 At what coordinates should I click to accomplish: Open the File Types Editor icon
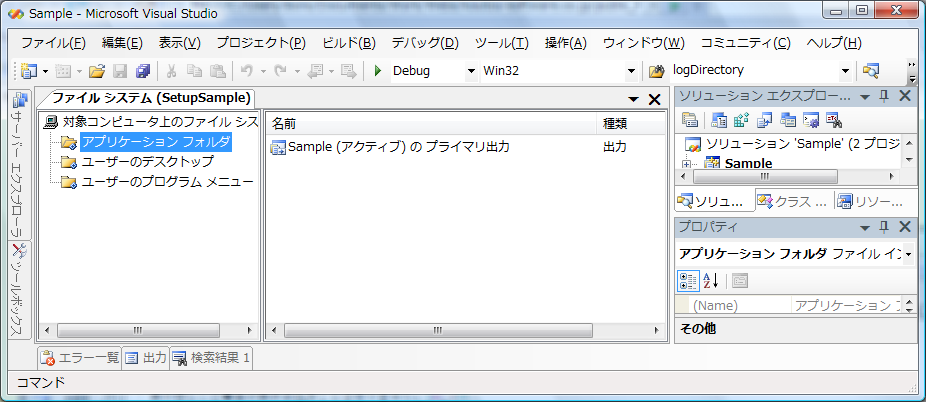[765, 120]
